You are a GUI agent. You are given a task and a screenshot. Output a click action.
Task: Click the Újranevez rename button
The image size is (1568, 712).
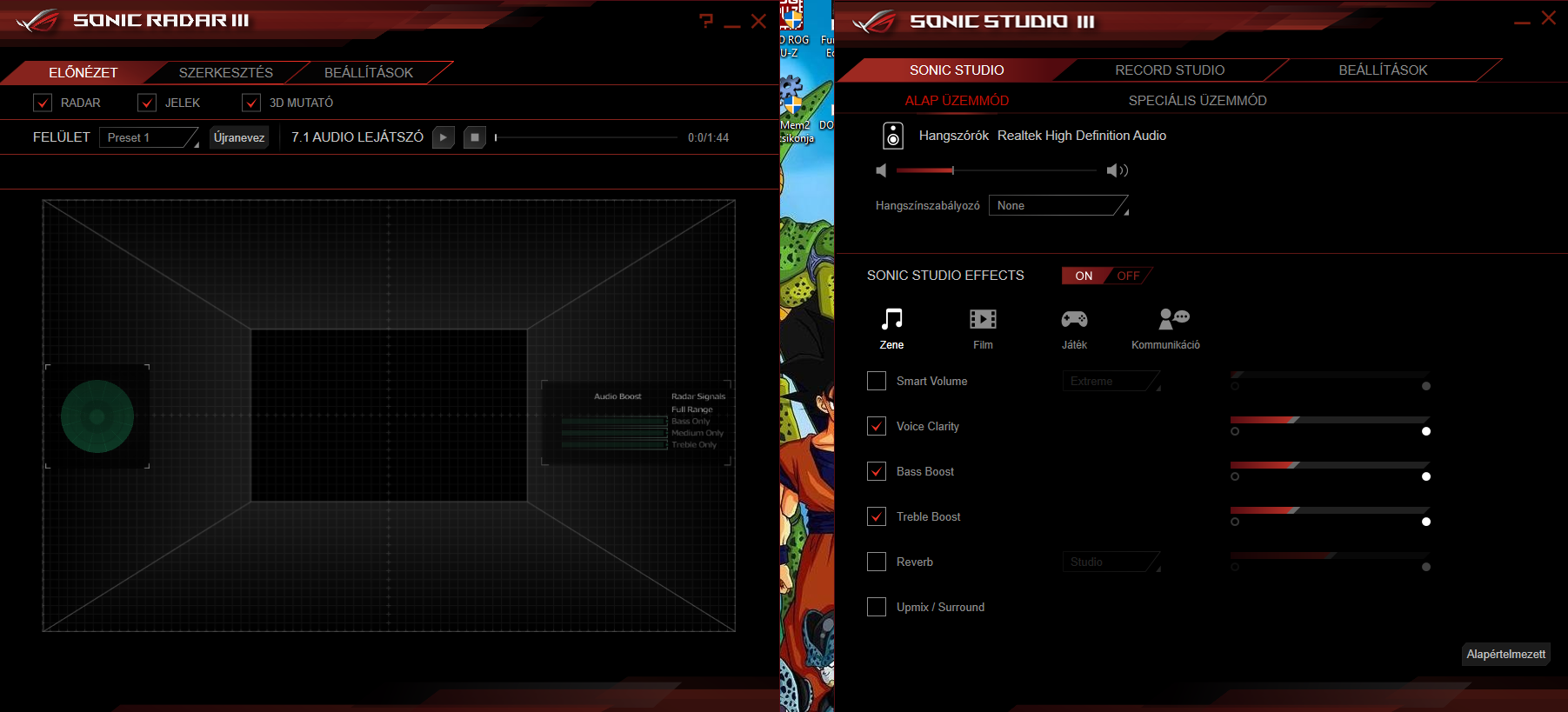click(239, 137)
